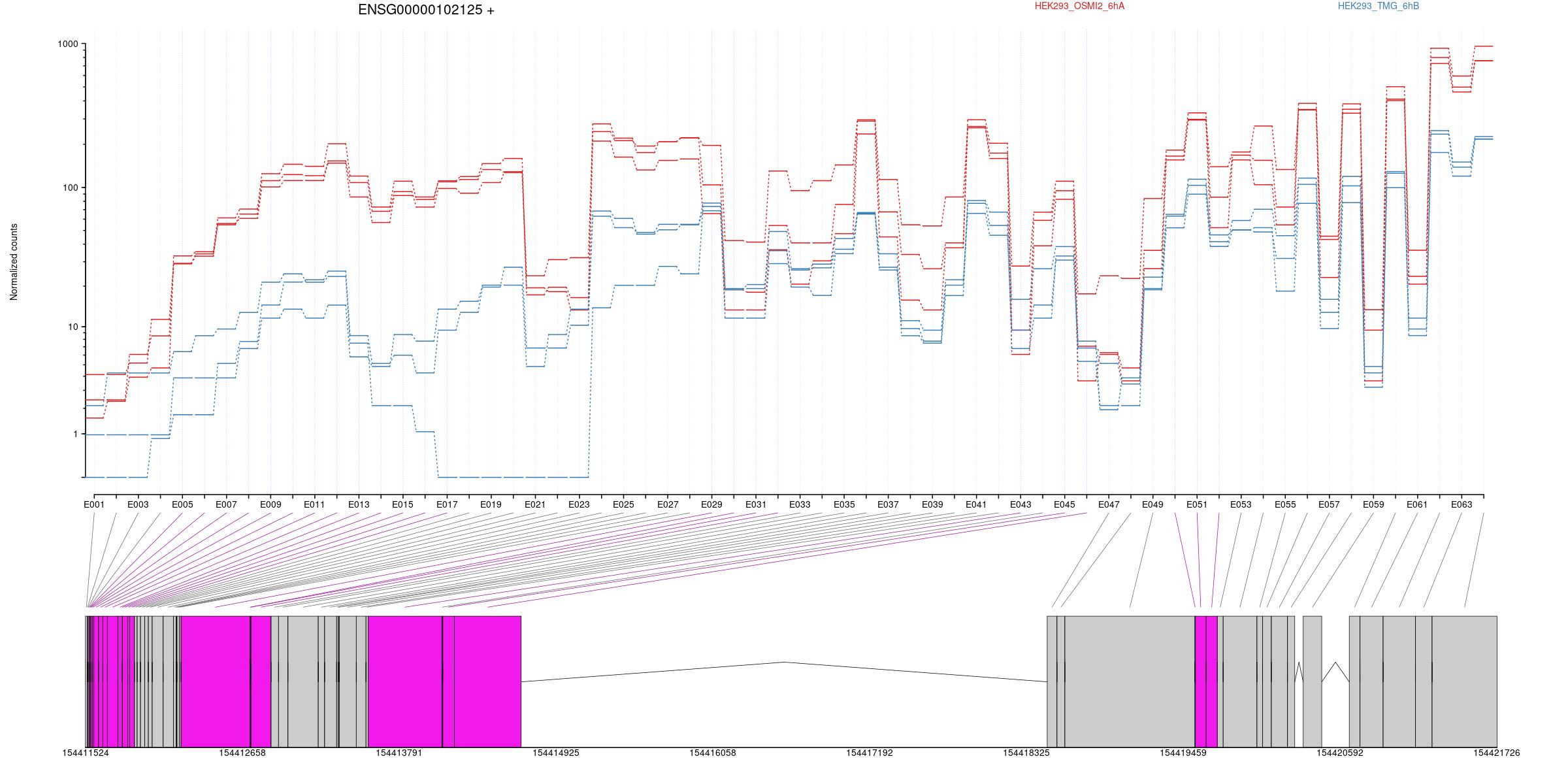The width and height of the screenshot is (1568, 784).
Task: Select exon label E051
Action: [x=1197, y=504]
